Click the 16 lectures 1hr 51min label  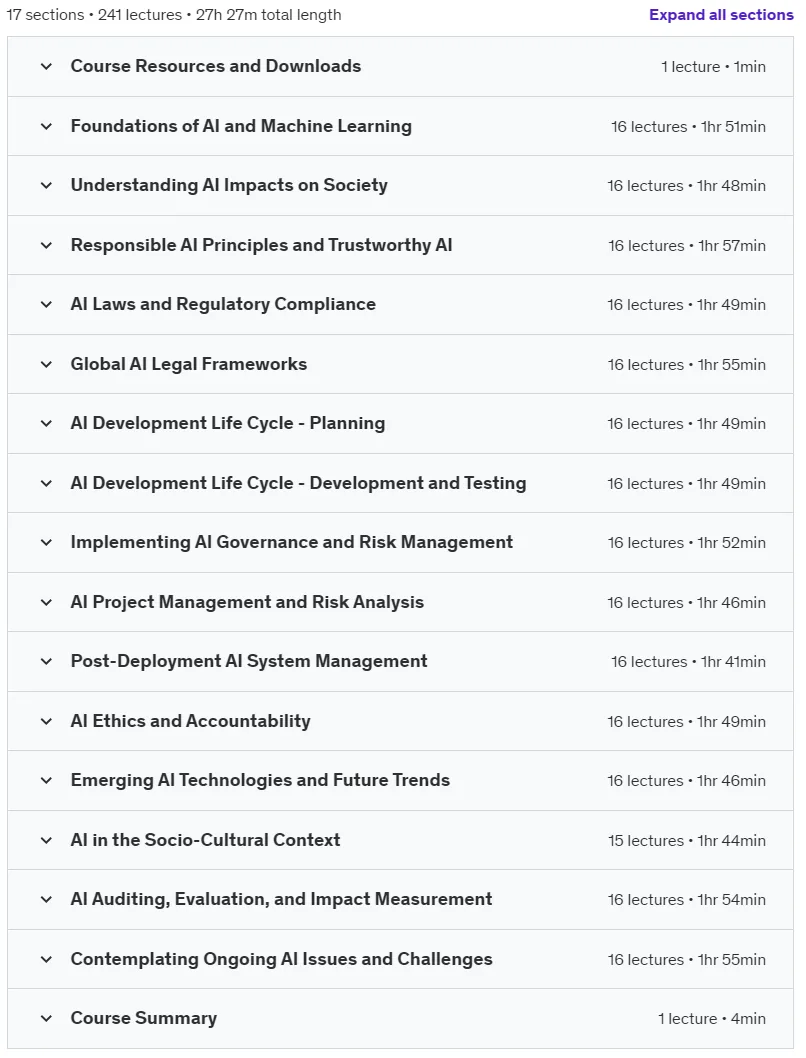(688, 127)
